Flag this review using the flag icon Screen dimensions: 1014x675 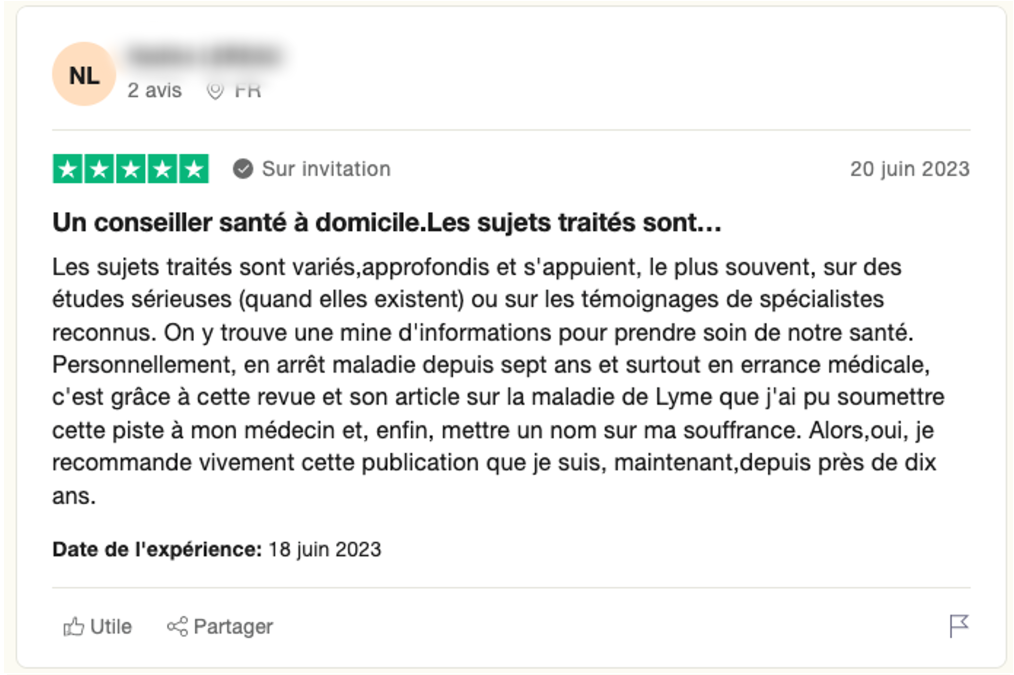click(958, 626)
